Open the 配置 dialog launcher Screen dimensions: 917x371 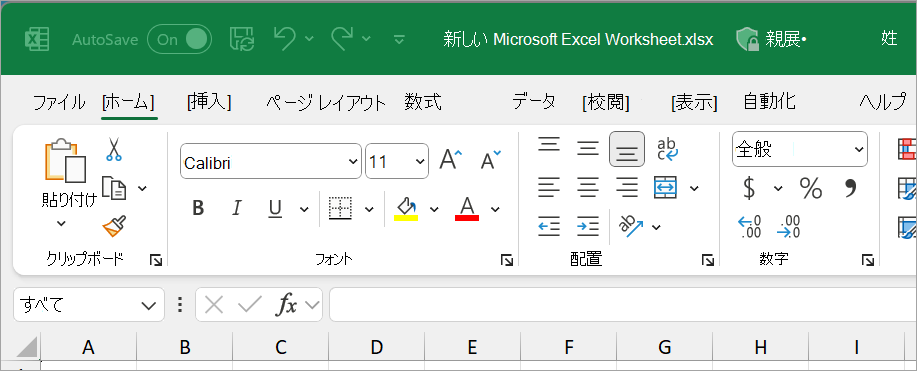click(708, 260)
